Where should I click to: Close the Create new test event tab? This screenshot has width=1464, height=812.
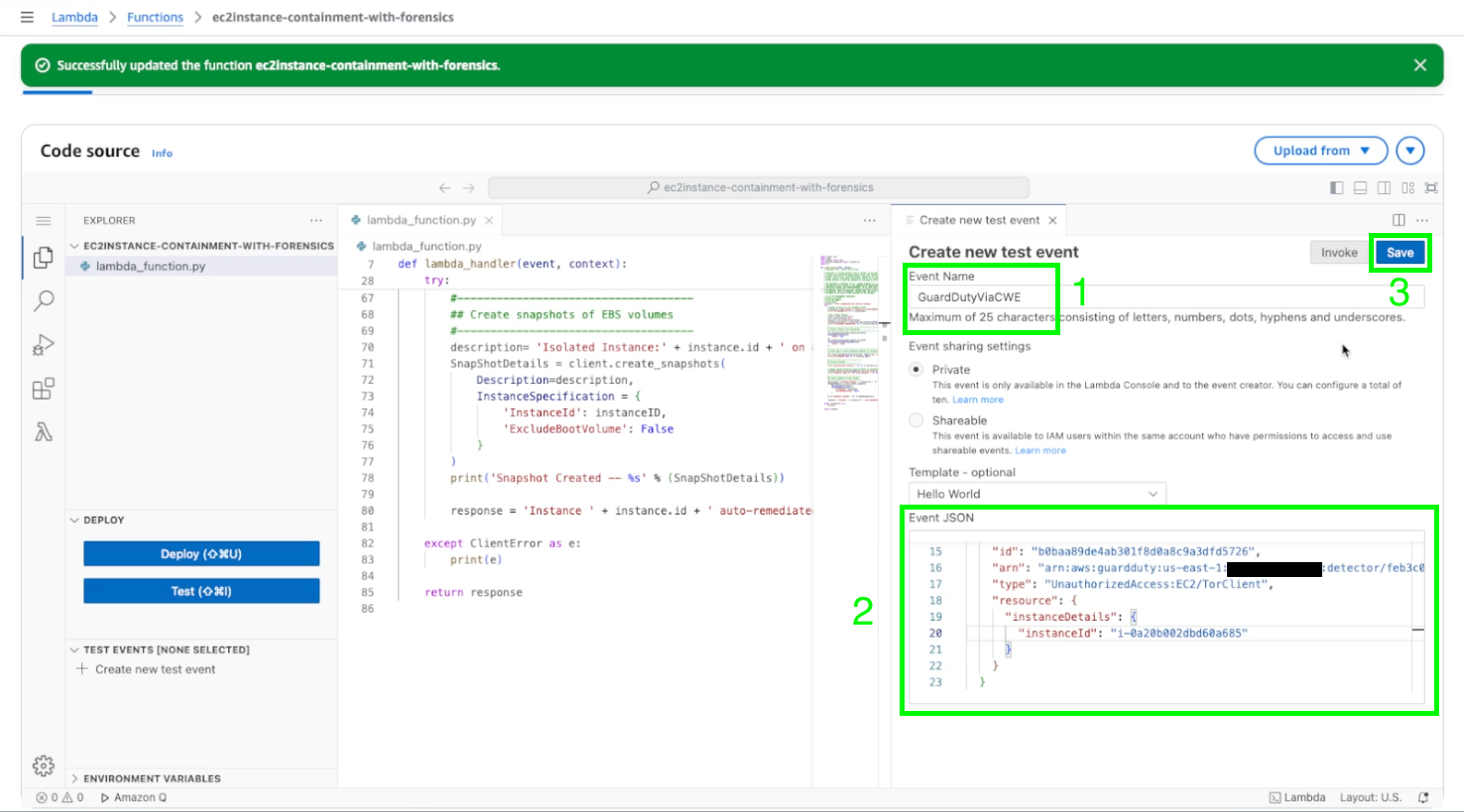(x=1052, y=220)
